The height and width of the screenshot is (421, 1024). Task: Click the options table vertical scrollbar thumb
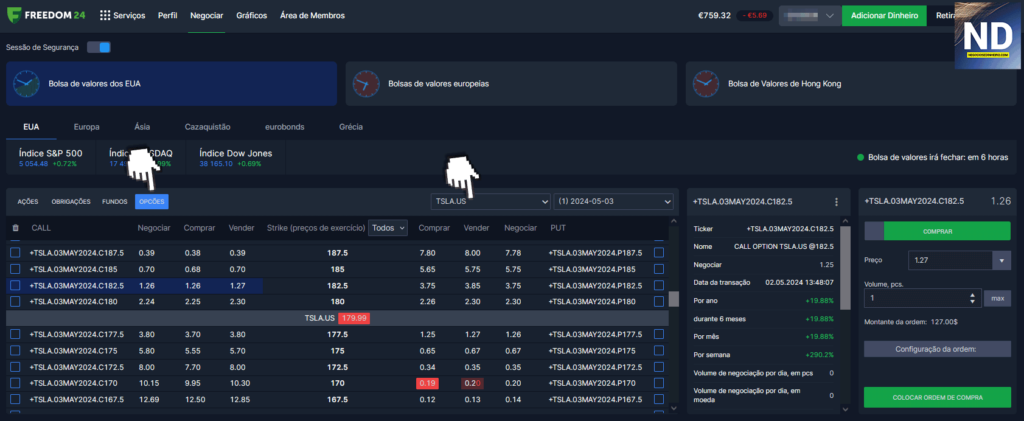point(673,299)
